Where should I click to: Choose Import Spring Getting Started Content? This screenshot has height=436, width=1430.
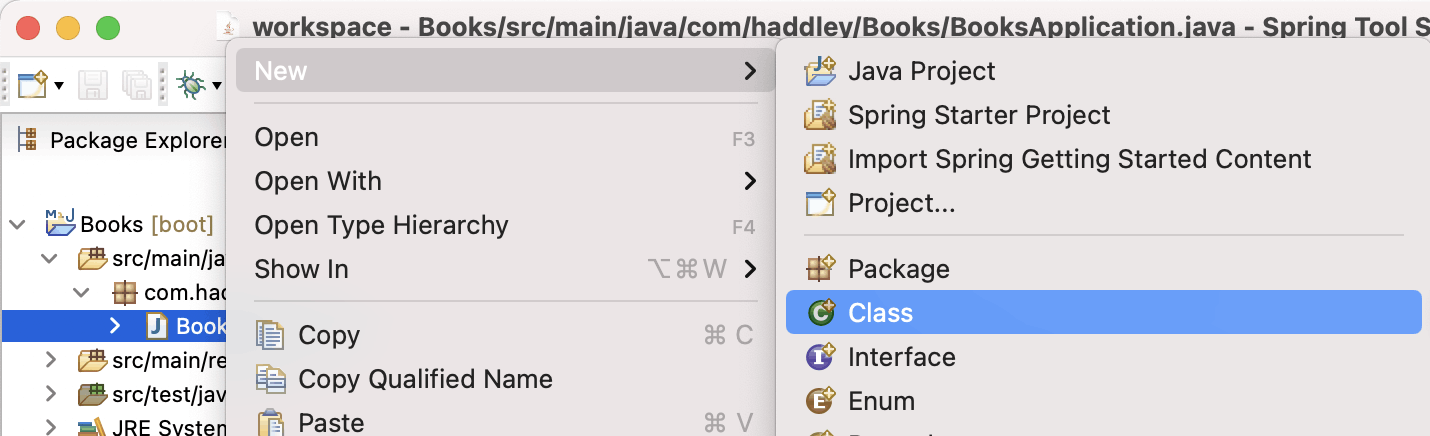point(1079,159)
